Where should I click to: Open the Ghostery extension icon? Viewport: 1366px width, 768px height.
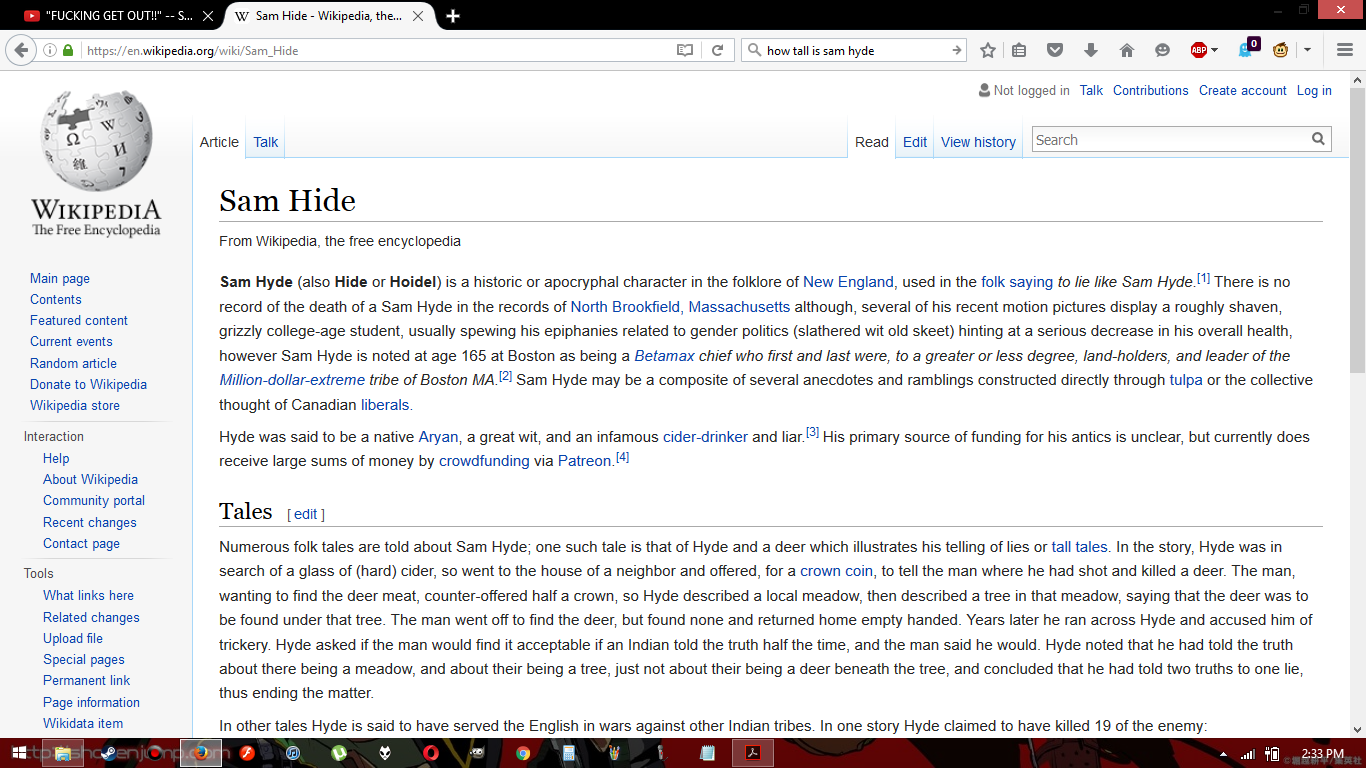click(x=1246, y=51)
